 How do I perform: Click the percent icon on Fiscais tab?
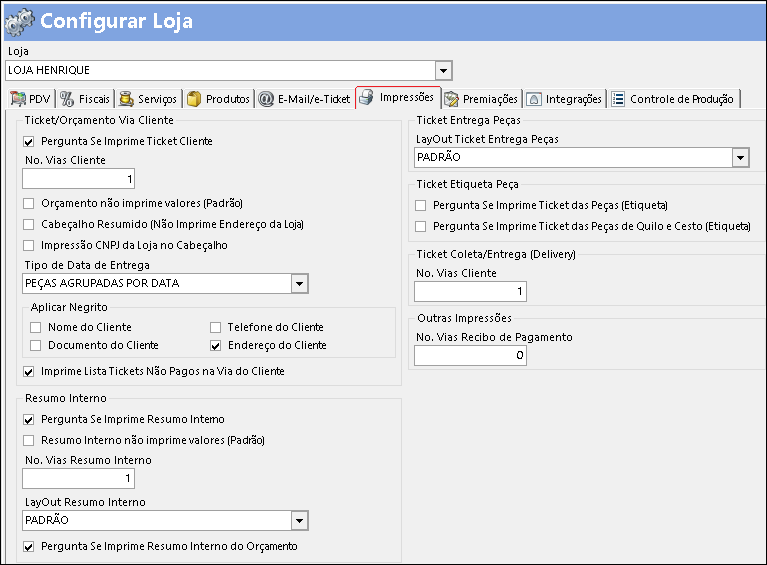(67, 99)
